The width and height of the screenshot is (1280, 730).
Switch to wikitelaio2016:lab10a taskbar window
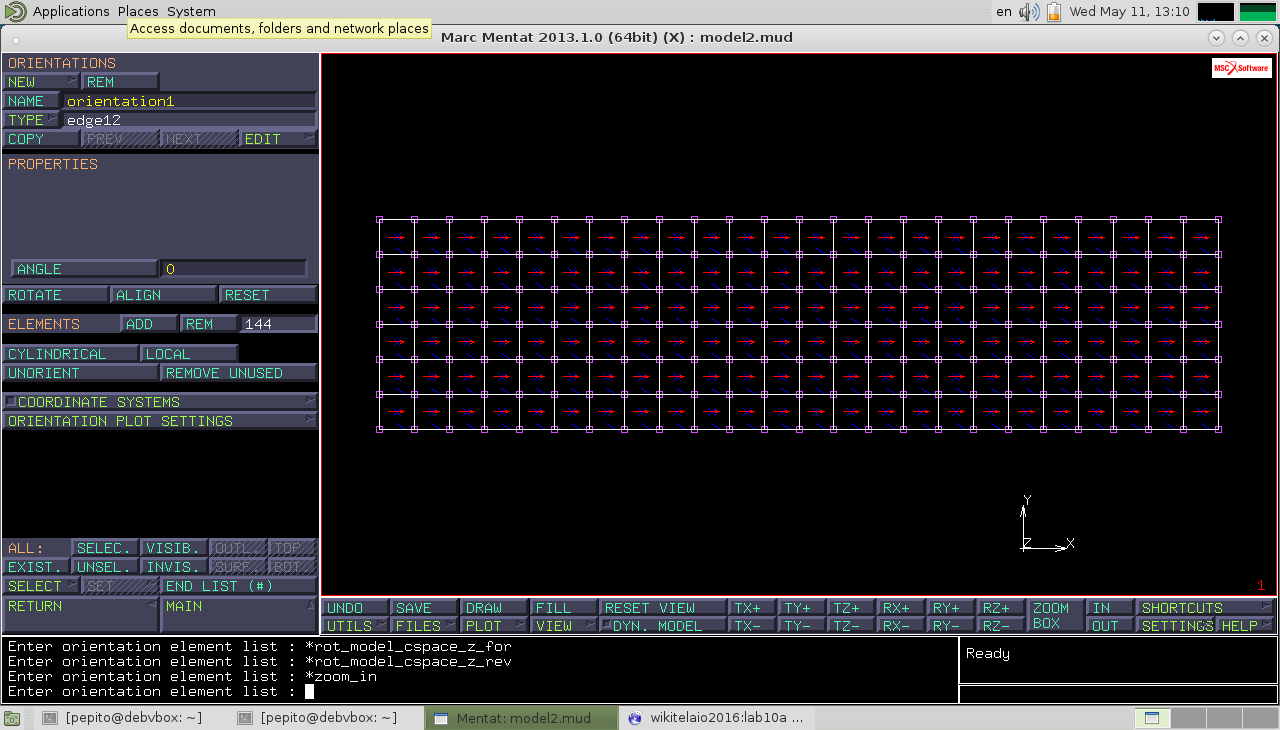pyautogui.click(x=716, y=718)
